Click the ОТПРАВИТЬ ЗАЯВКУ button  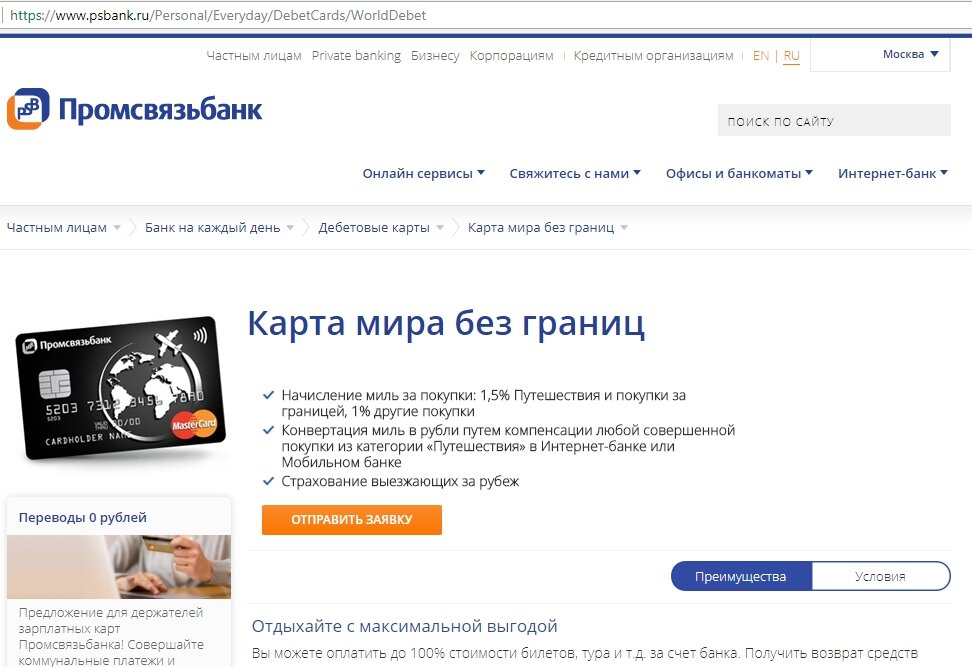351,519
